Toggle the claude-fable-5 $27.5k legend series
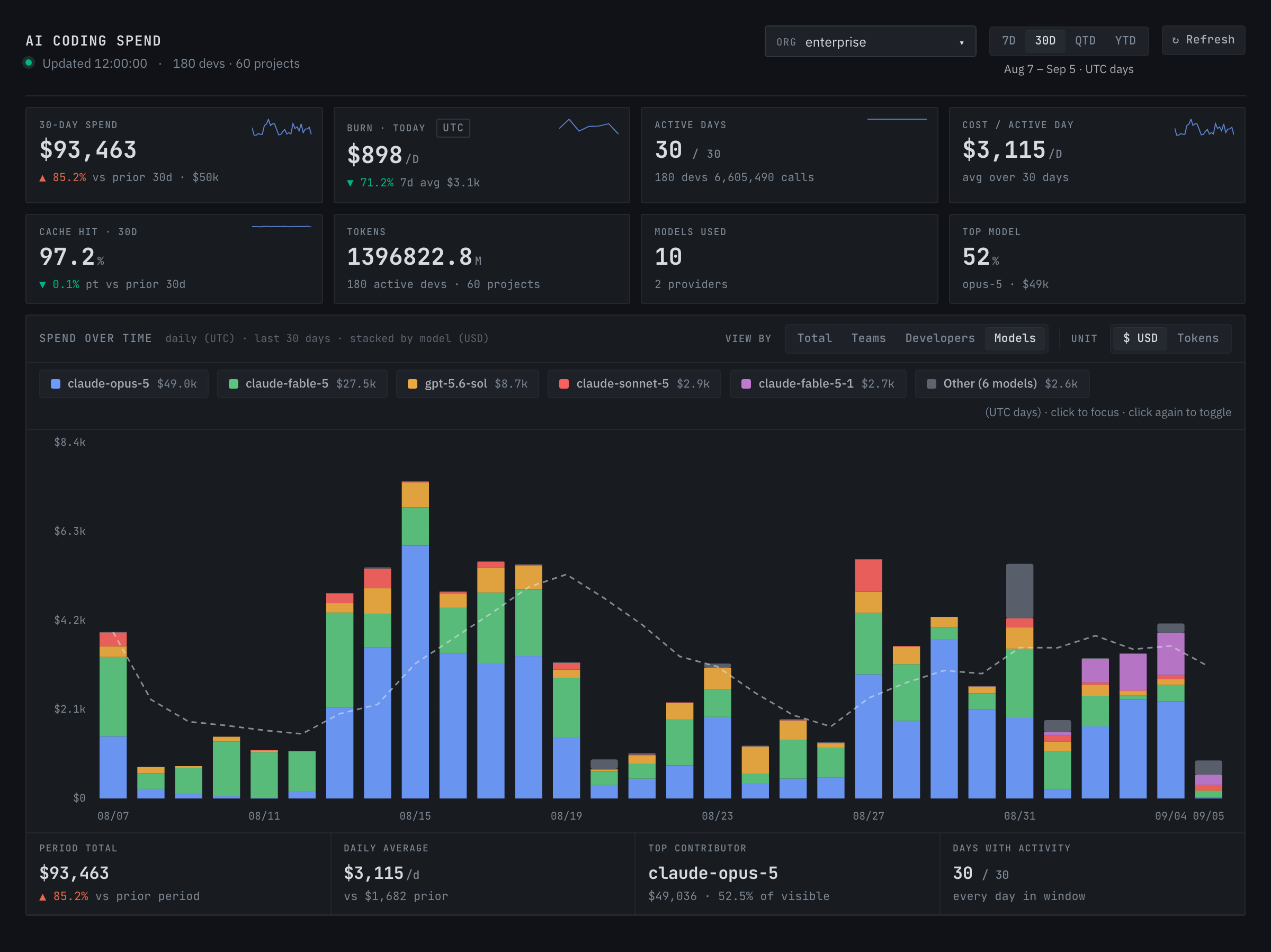The width and height of the screenshot is (1271, 952). 302,384
